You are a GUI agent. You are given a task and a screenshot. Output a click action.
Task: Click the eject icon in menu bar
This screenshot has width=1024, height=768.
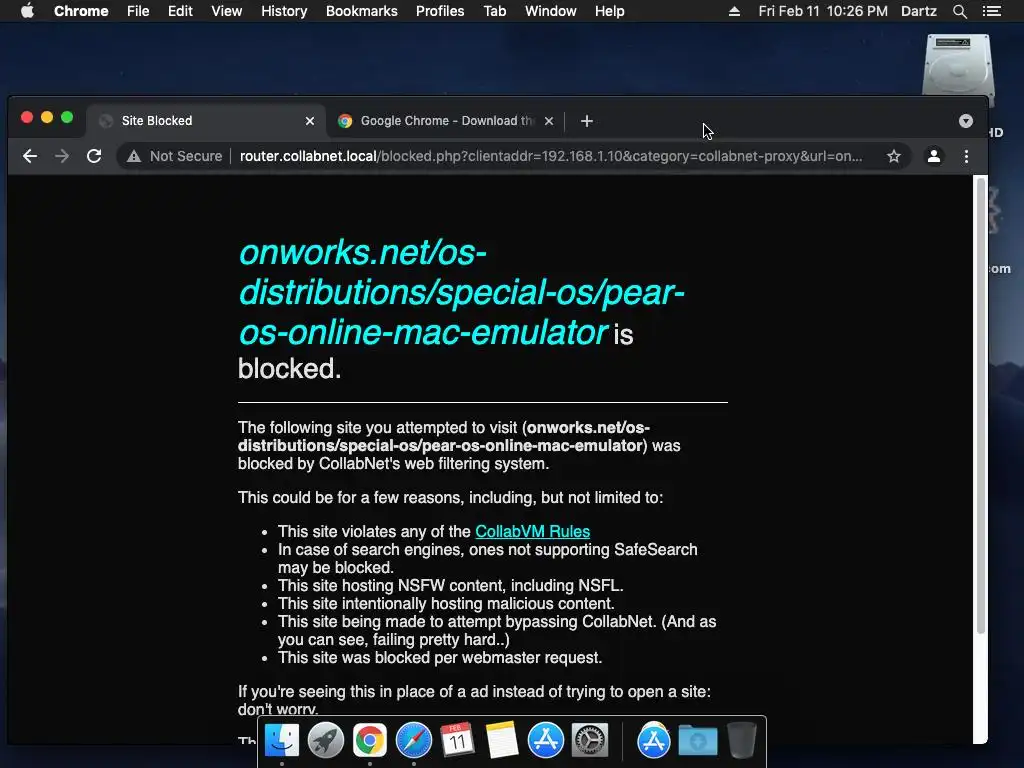coord(734,11)
